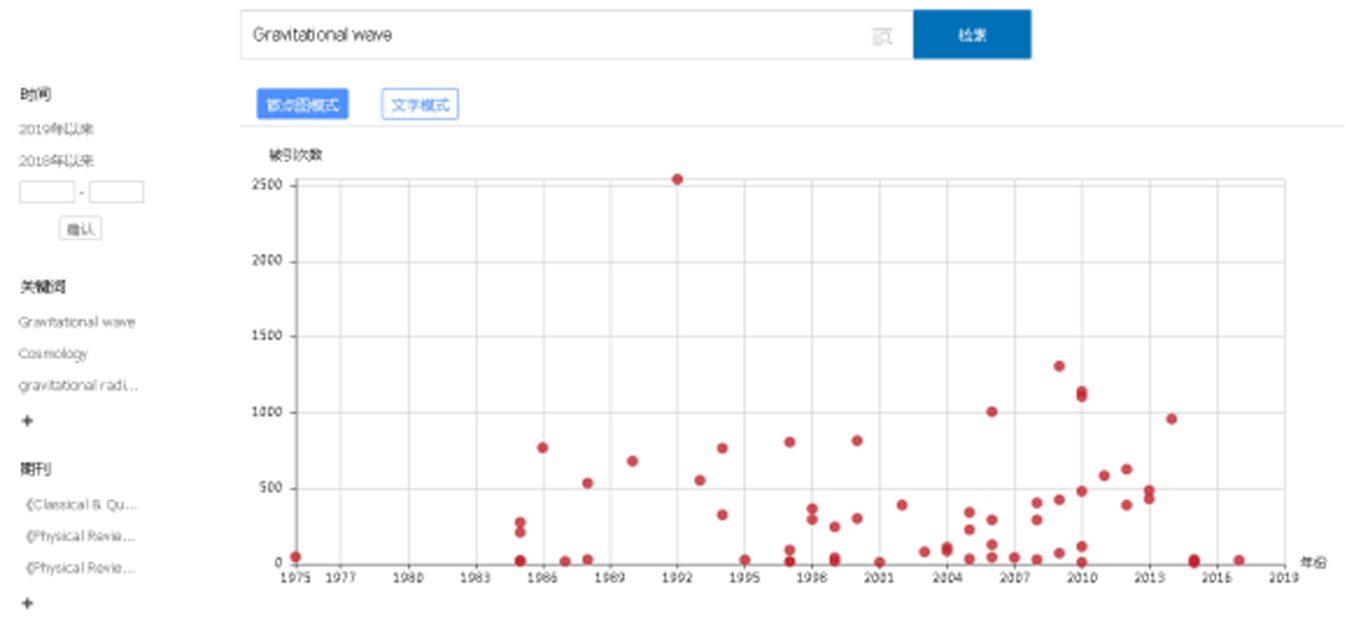Click the 2014 point near 950 citations
The height and width of the screenshot is (622, 1347).
tap(1172, 419)
